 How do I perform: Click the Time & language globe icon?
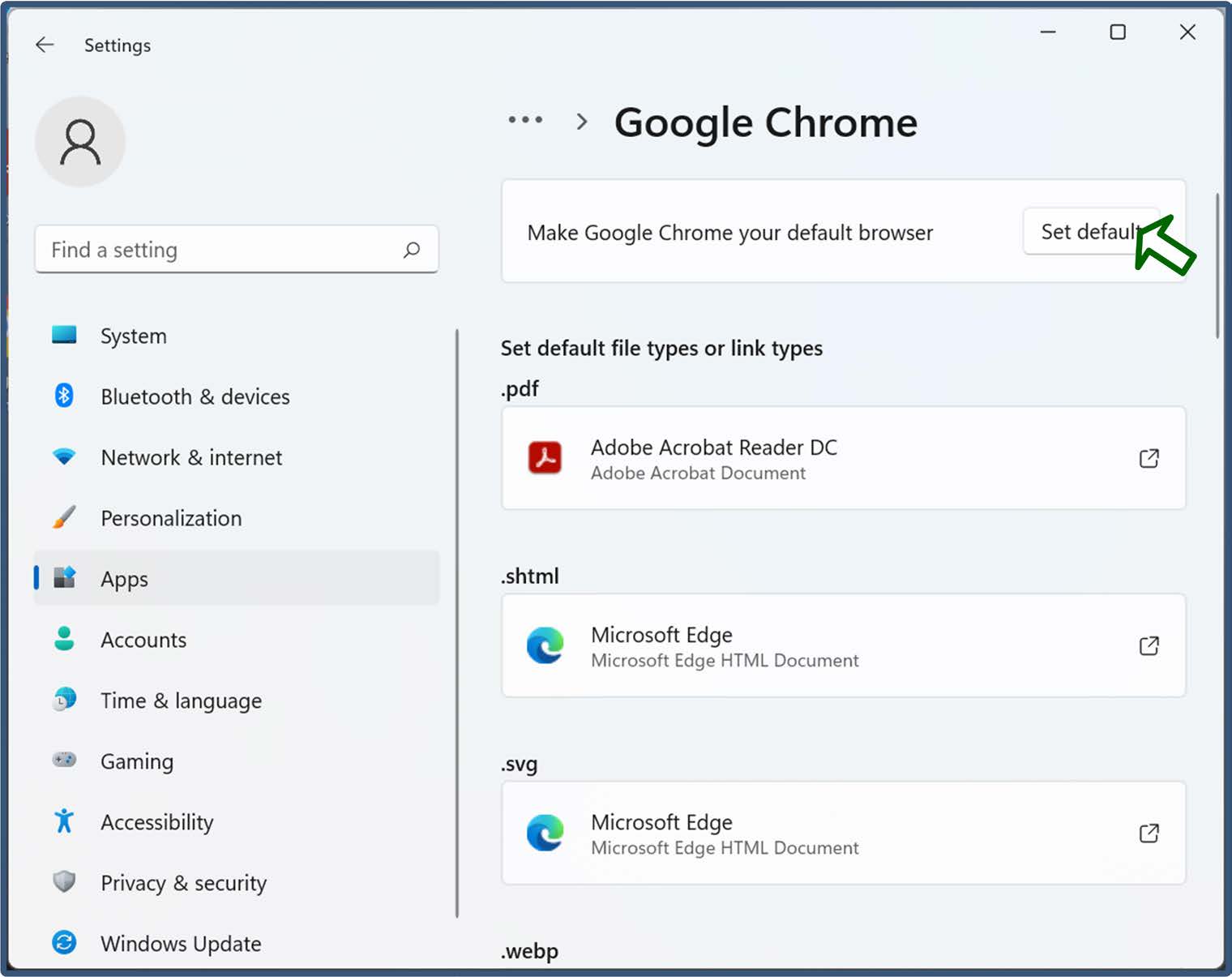[64, 699]
